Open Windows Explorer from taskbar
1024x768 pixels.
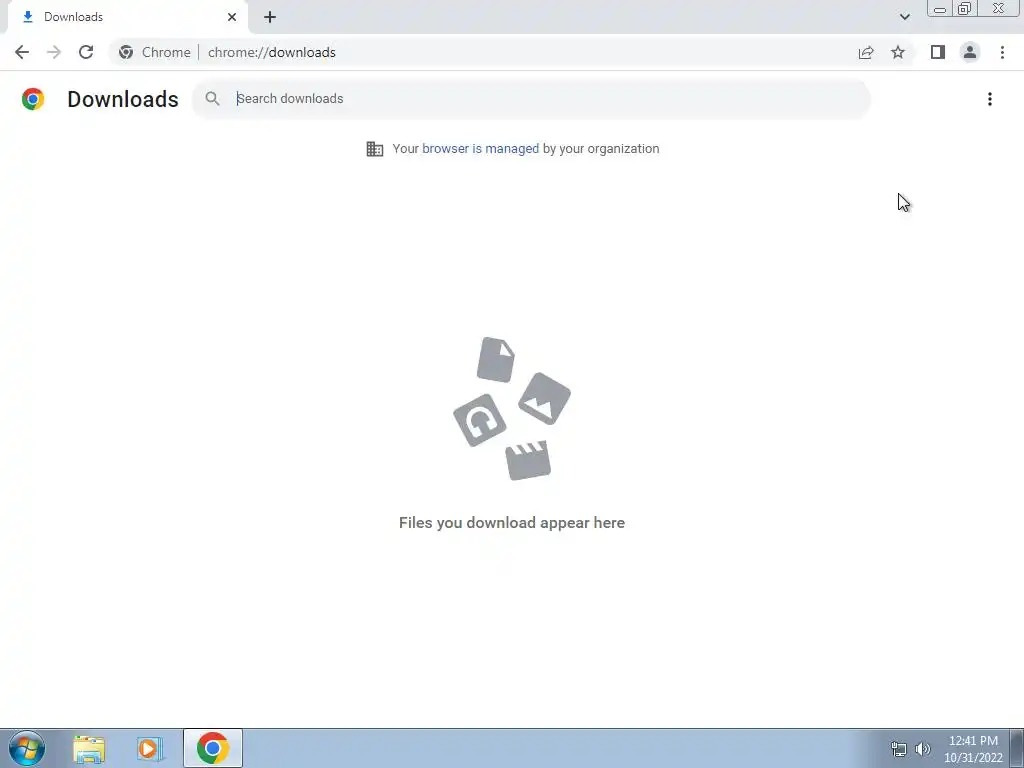(89, 749)
